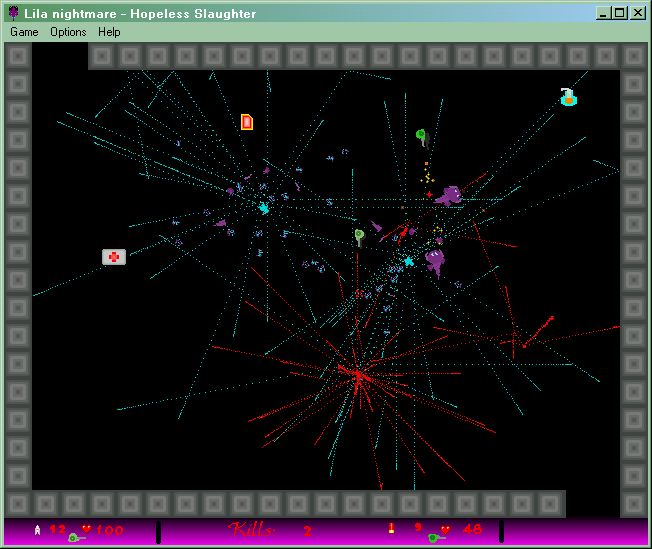Open the Options menu
Screen dimensions: 652x549
(x=69, y=32)
